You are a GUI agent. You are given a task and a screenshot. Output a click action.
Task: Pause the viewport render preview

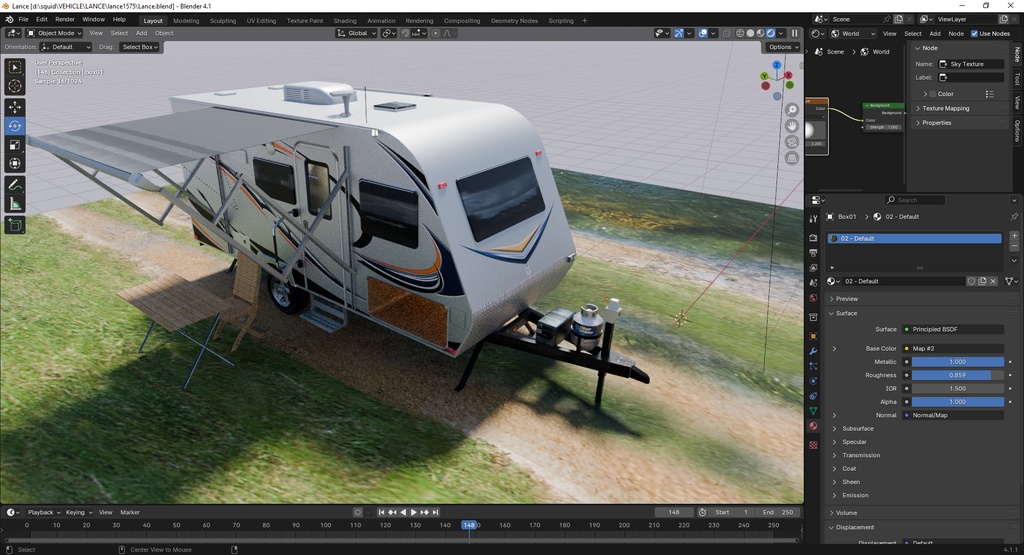pyautogui.click(x=795, y=33)
